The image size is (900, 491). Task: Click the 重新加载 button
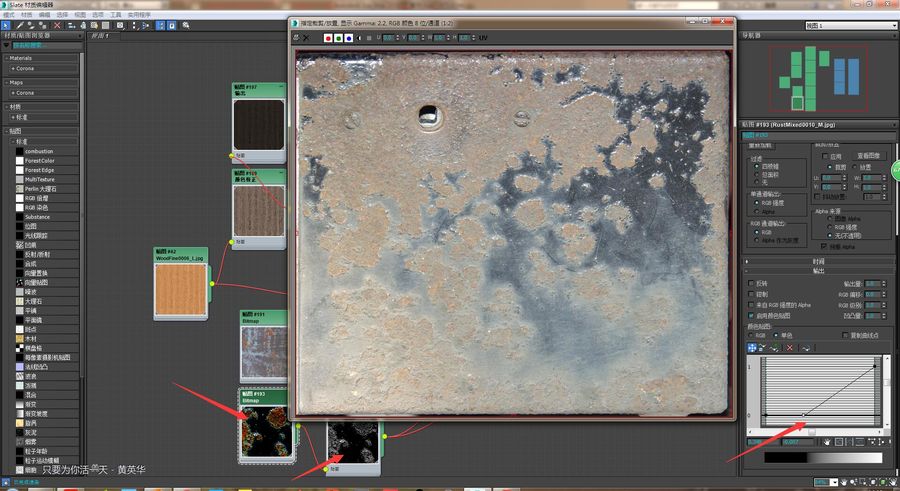[761, 145]
